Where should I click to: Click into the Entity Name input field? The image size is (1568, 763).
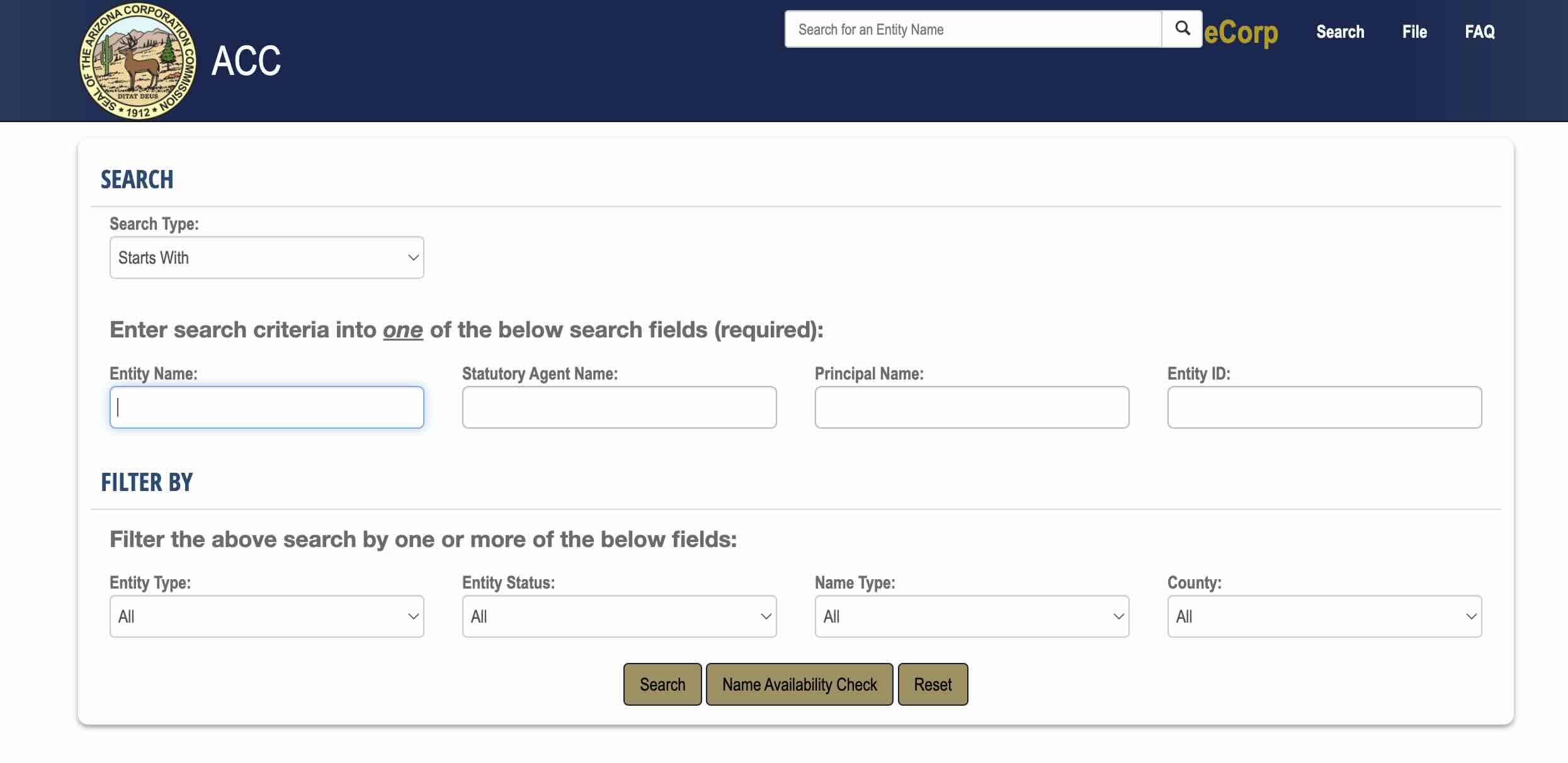click(266, 407)
